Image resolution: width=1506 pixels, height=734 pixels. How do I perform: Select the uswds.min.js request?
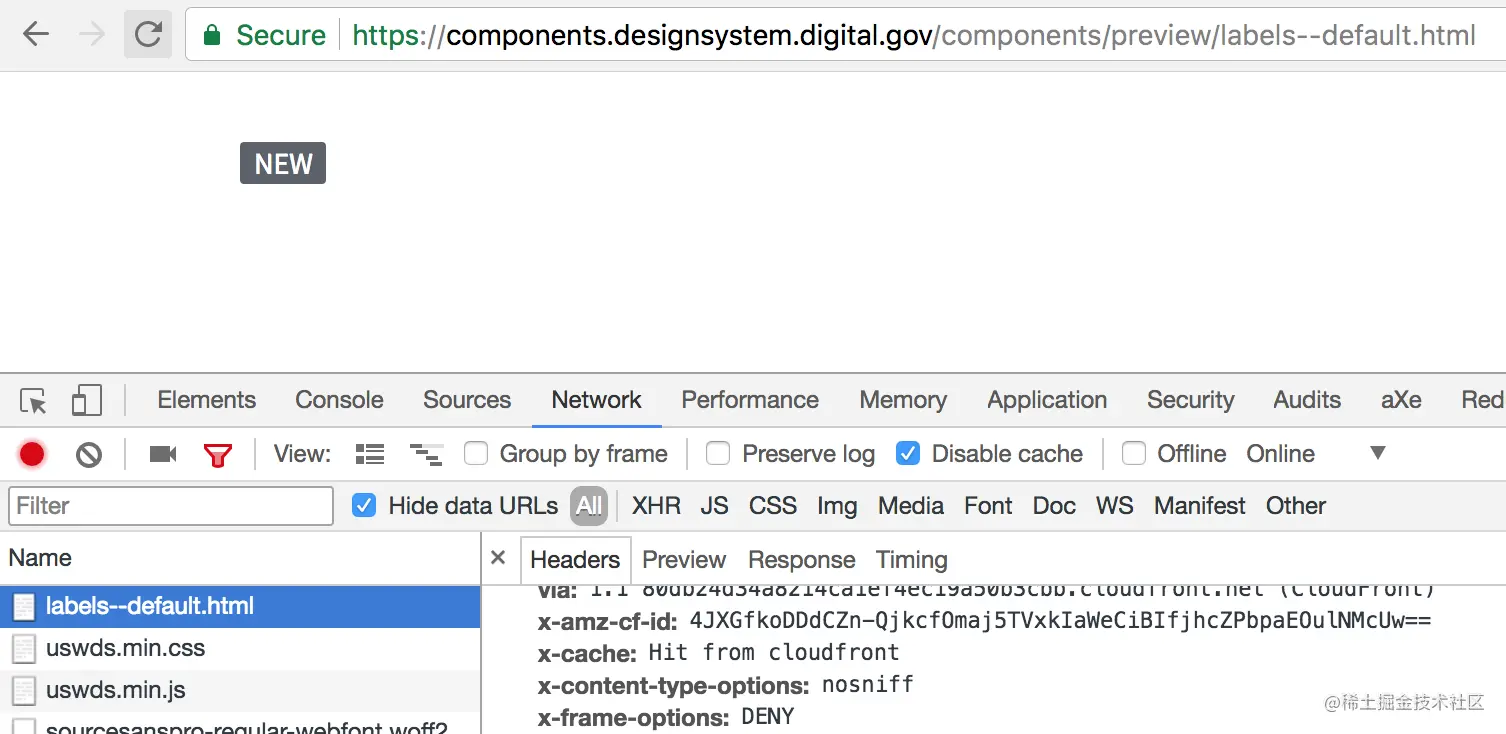coord(240,691)
